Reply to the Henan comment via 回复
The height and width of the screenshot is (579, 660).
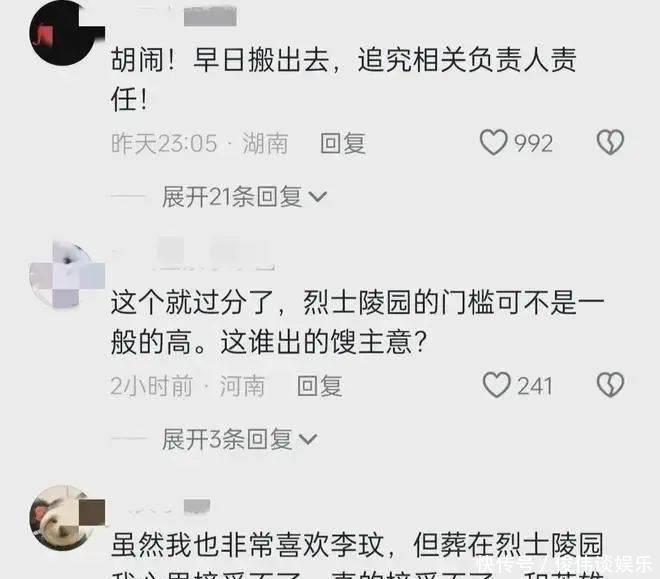[x=319, y=386]
